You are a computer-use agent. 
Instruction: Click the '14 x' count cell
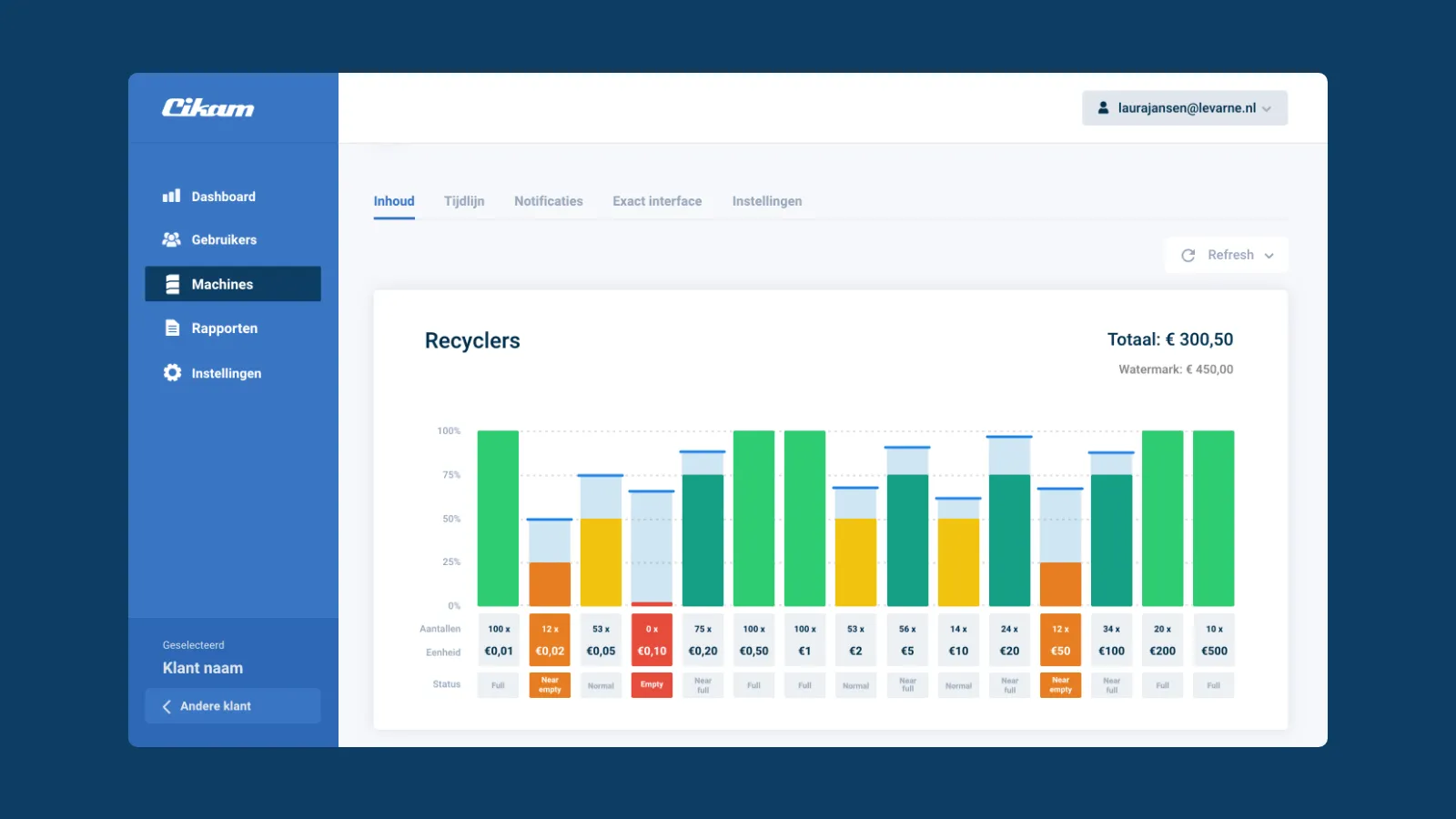(958, 629)
